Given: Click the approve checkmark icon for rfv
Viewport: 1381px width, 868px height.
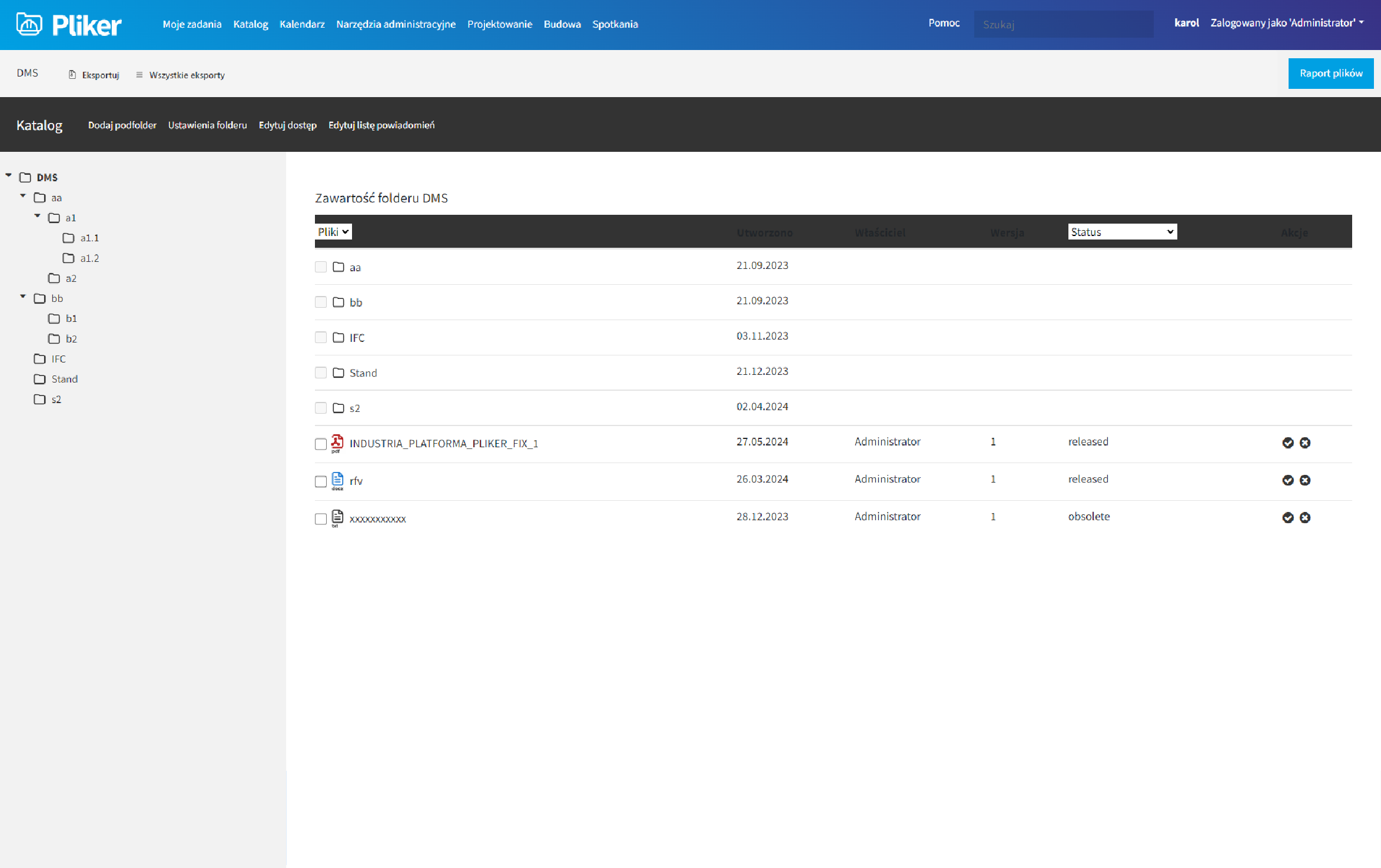Looking at the screenshot, I should (x=1288, y=480).
